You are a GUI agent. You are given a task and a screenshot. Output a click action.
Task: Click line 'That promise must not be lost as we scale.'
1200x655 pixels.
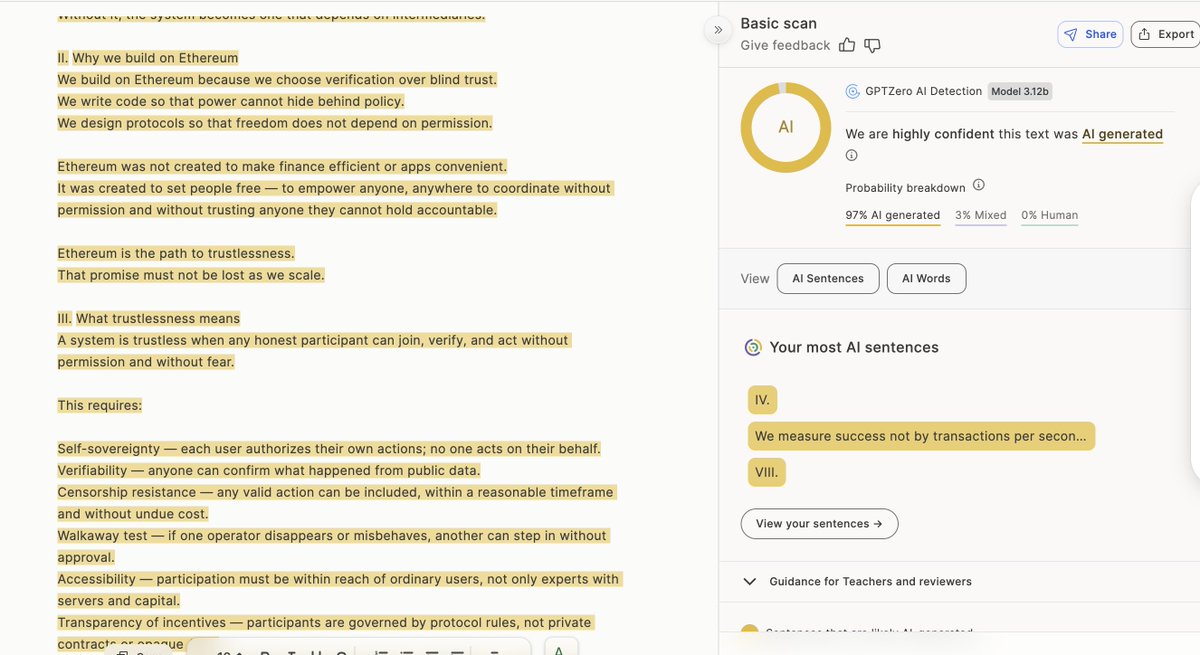(x=191, y=274)
